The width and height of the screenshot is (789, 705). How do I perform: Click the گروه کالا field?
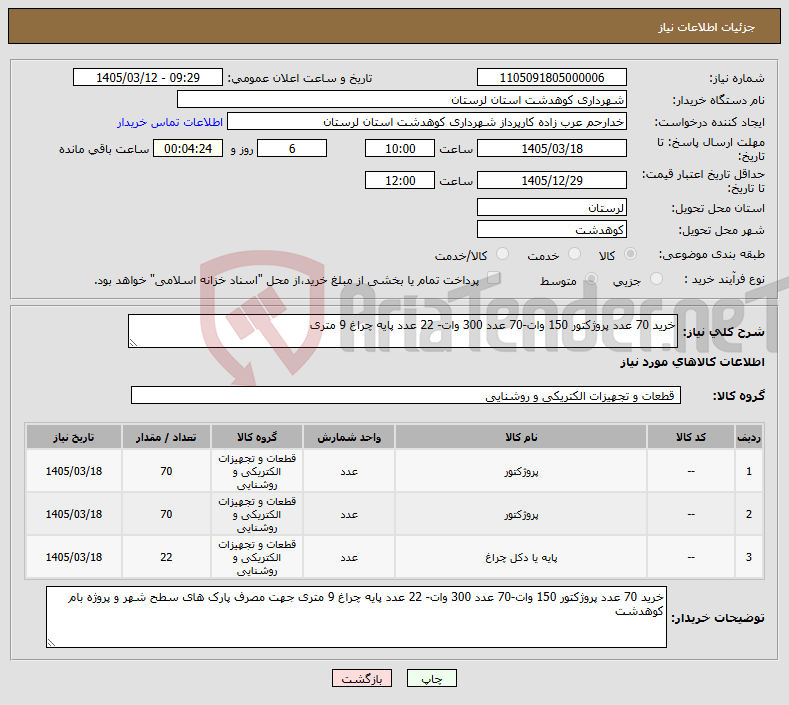(x=406, y=396)
